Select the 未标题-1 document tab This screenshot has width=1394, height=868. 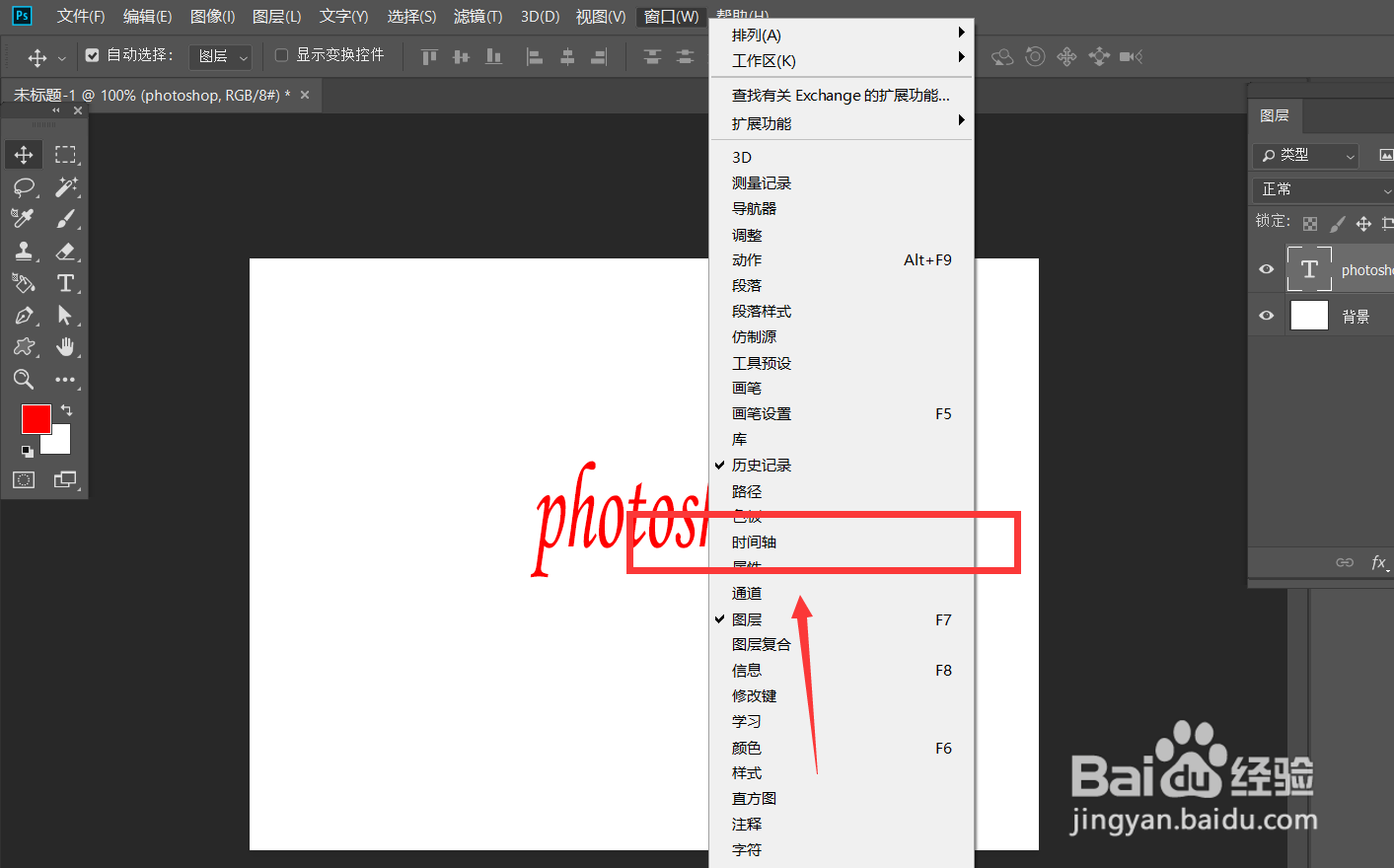click(151, 96)
